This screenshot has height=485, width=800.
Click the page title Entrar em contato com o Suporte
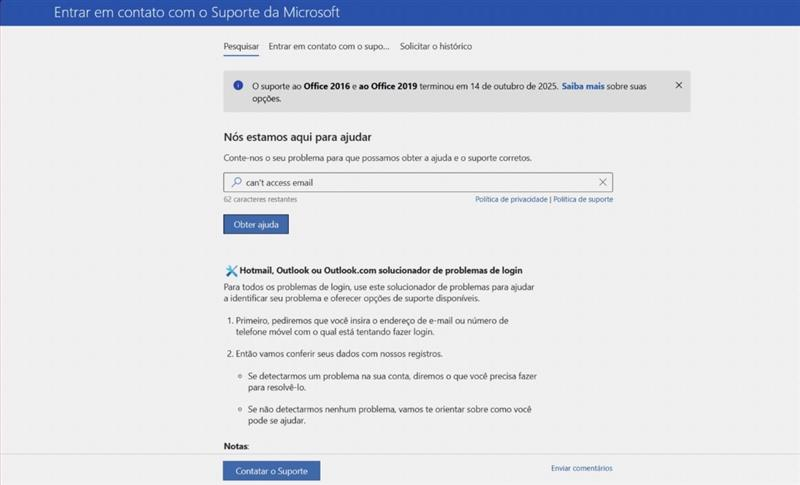coord(196,12)
